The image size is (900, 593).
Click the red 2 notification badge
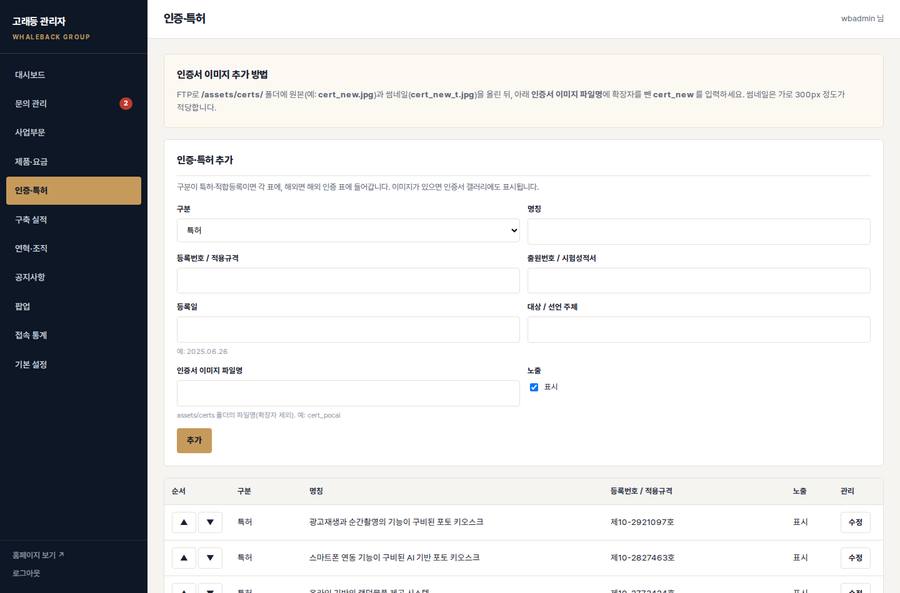[x=126, y=103]
